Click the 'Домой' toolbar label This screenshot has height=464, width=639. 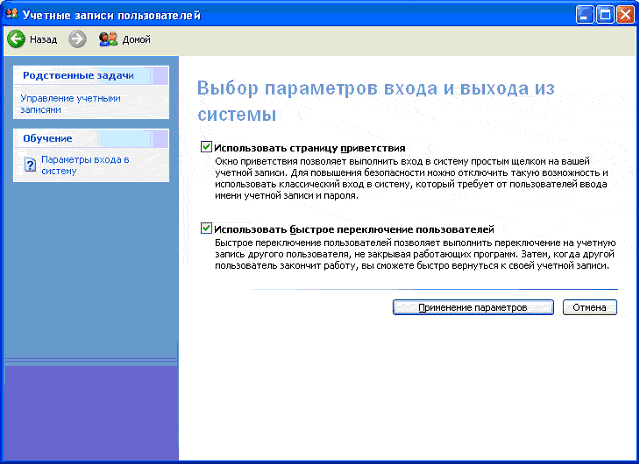tap(137, 40)
